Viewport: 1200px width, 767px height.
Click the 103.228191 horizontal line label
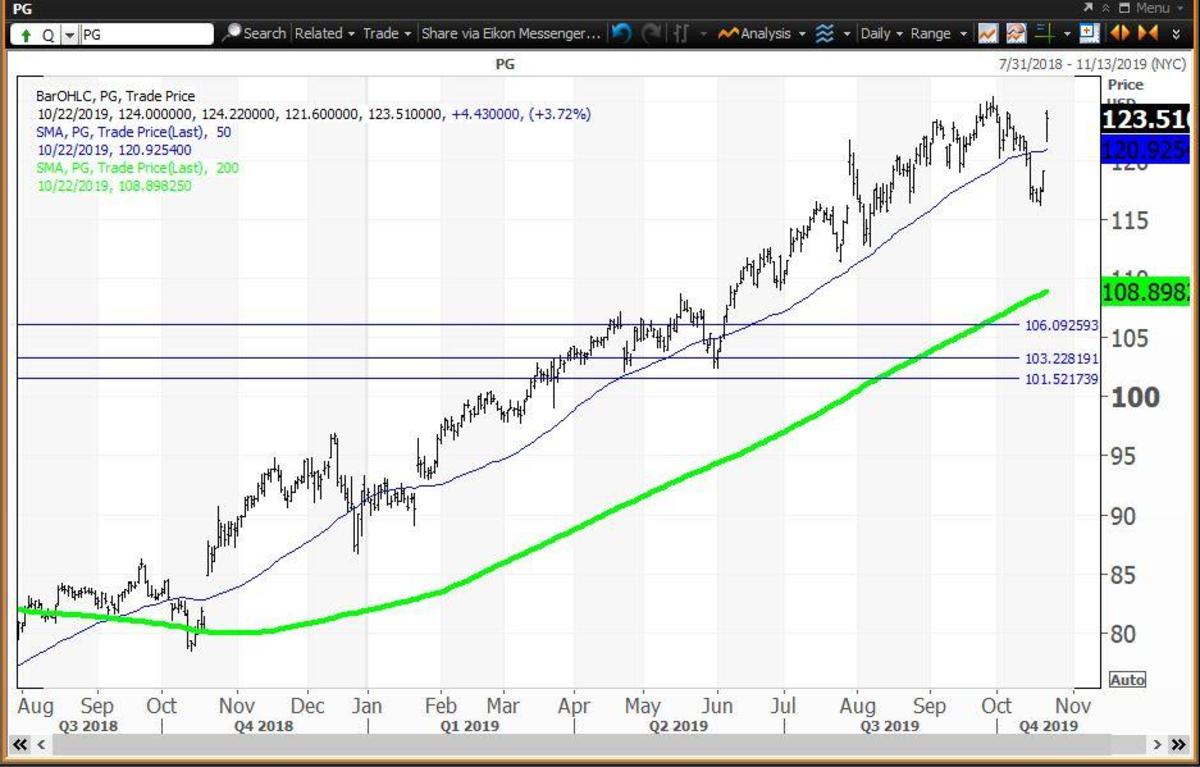click(1060, 359)
